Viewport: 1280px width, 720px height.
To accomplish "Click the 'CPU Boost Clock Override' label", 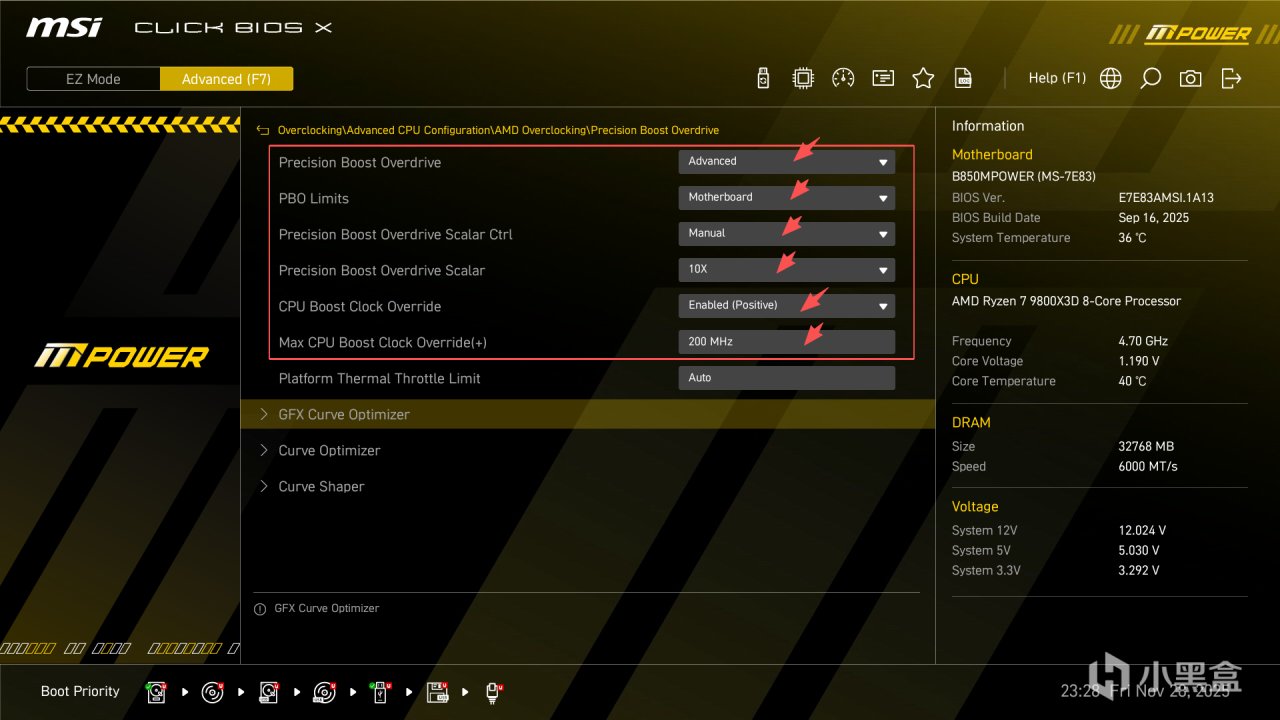I will 360,306.
